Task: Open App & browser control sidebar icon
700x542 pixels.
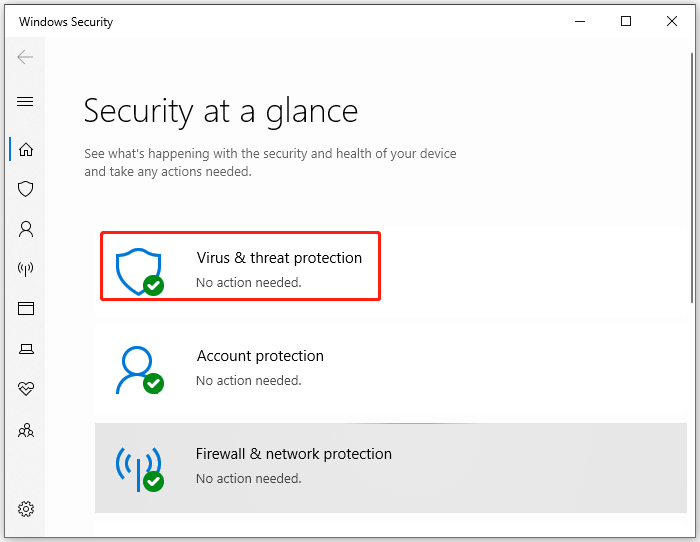Action: (26, 309)
